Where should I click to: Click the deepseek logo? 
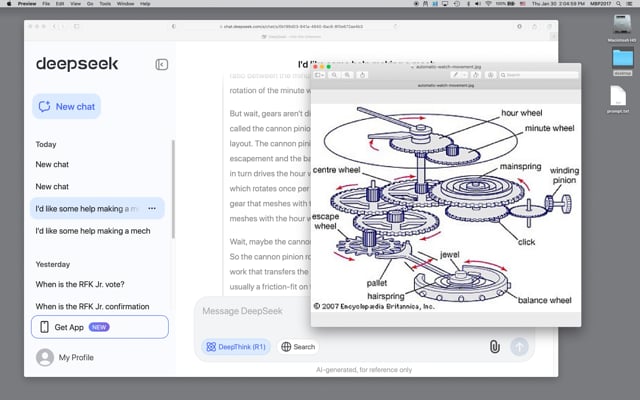pos(77,64)
